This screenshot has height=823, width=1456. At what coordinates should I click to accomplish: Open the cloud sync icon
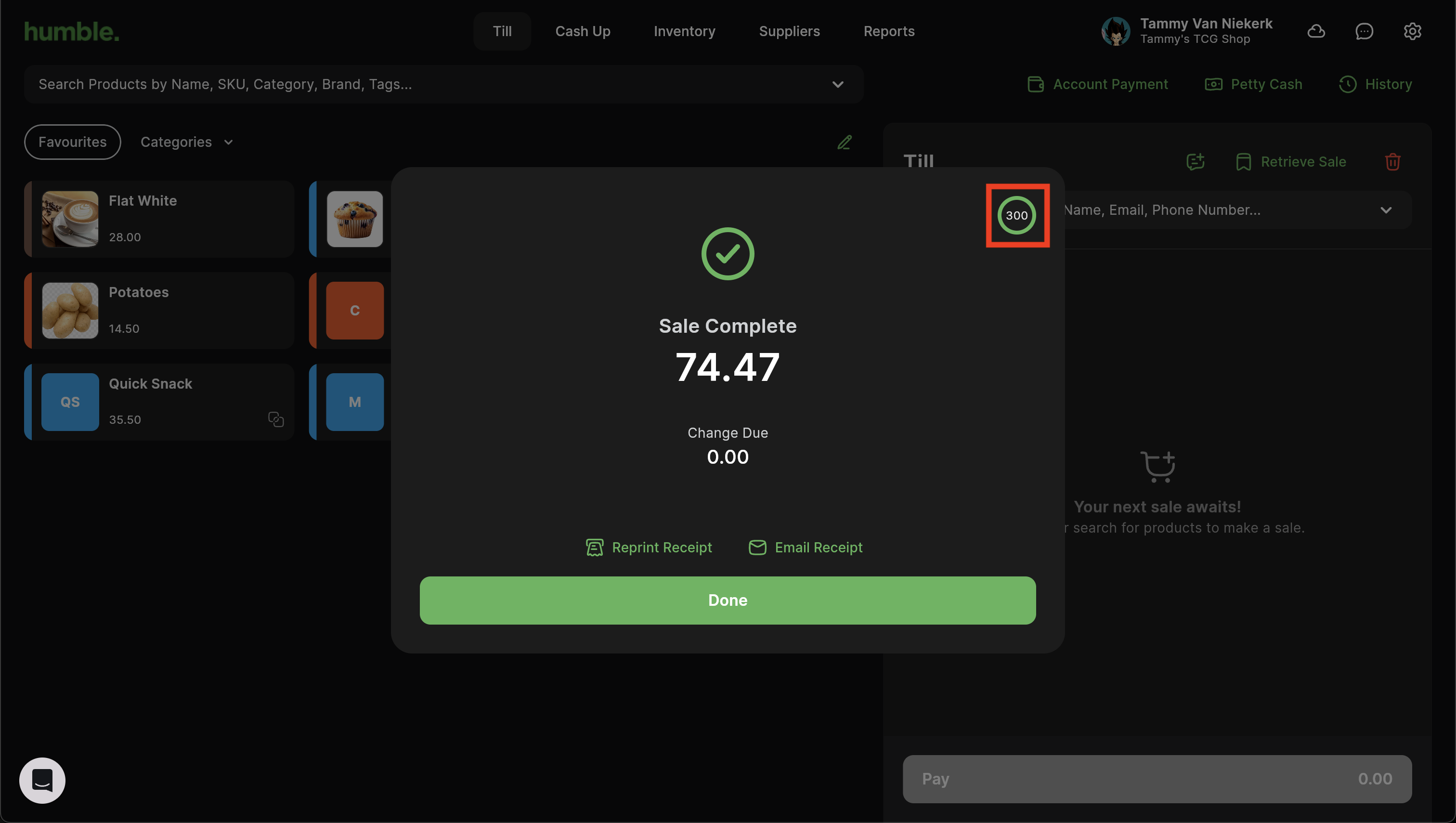tap(1316, 31)
